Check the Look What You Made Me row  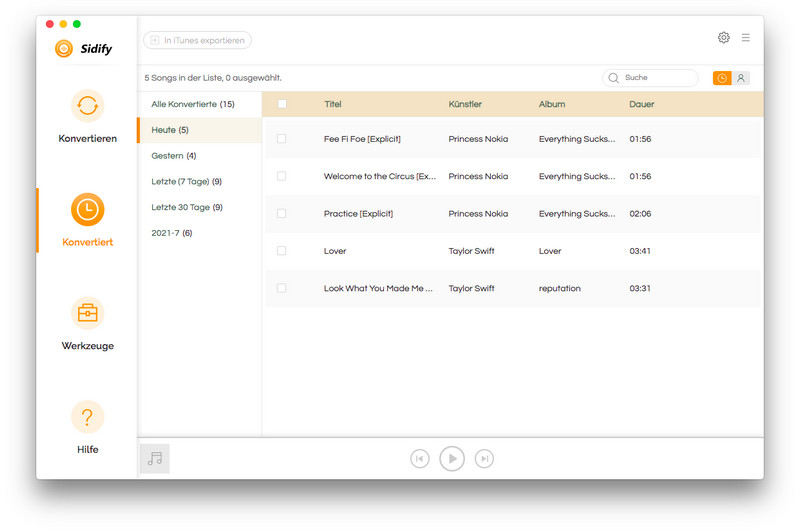click(281, 288)
